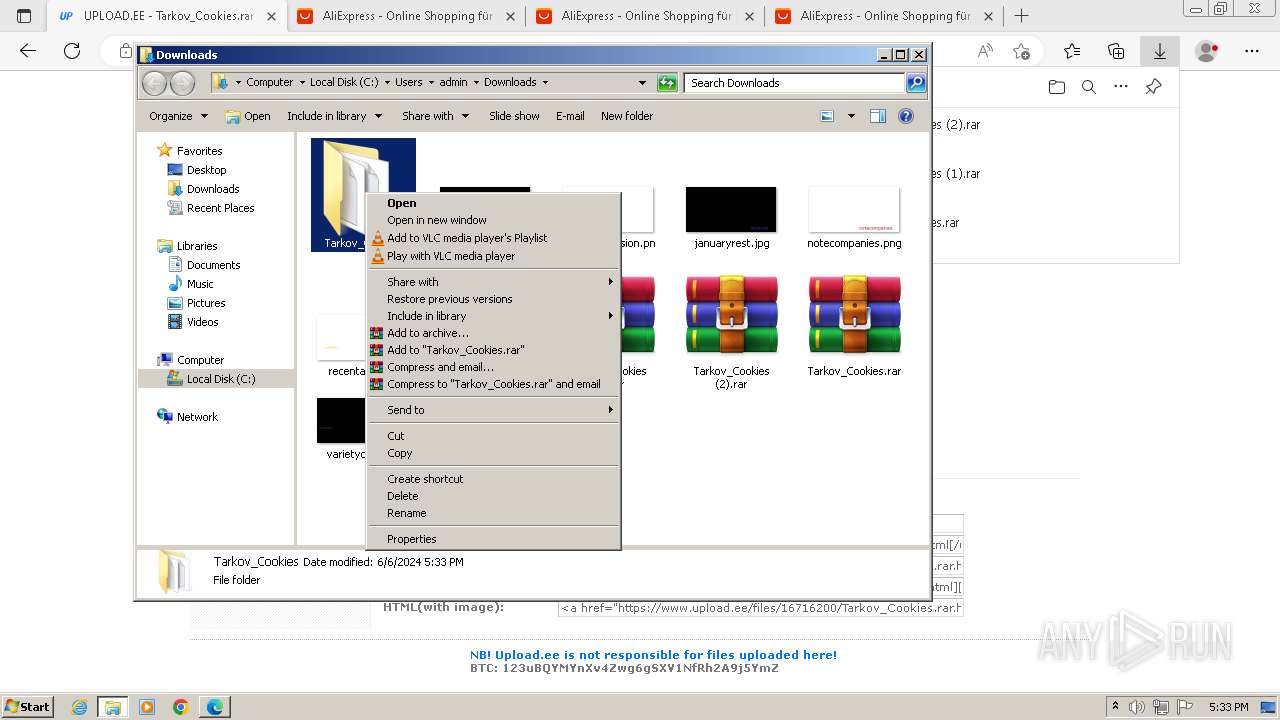Open Edge settings and more menu
This screenshot has width=1280, height=720.
tap(1252, 51)
